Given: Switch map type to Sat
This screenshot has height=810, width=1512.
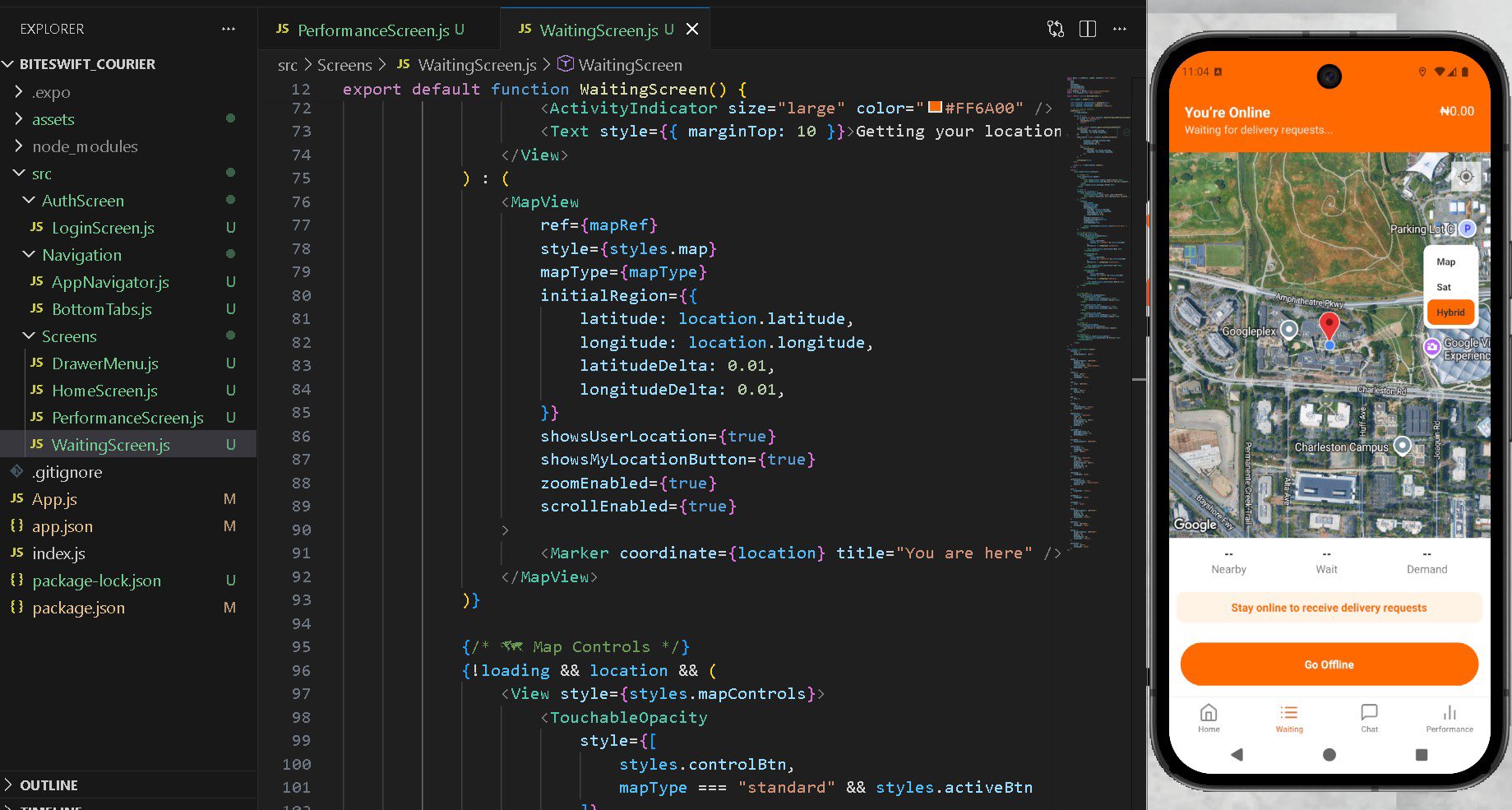Looking at the screenshot, I should pyautogui.click(x=1444, y=288).
